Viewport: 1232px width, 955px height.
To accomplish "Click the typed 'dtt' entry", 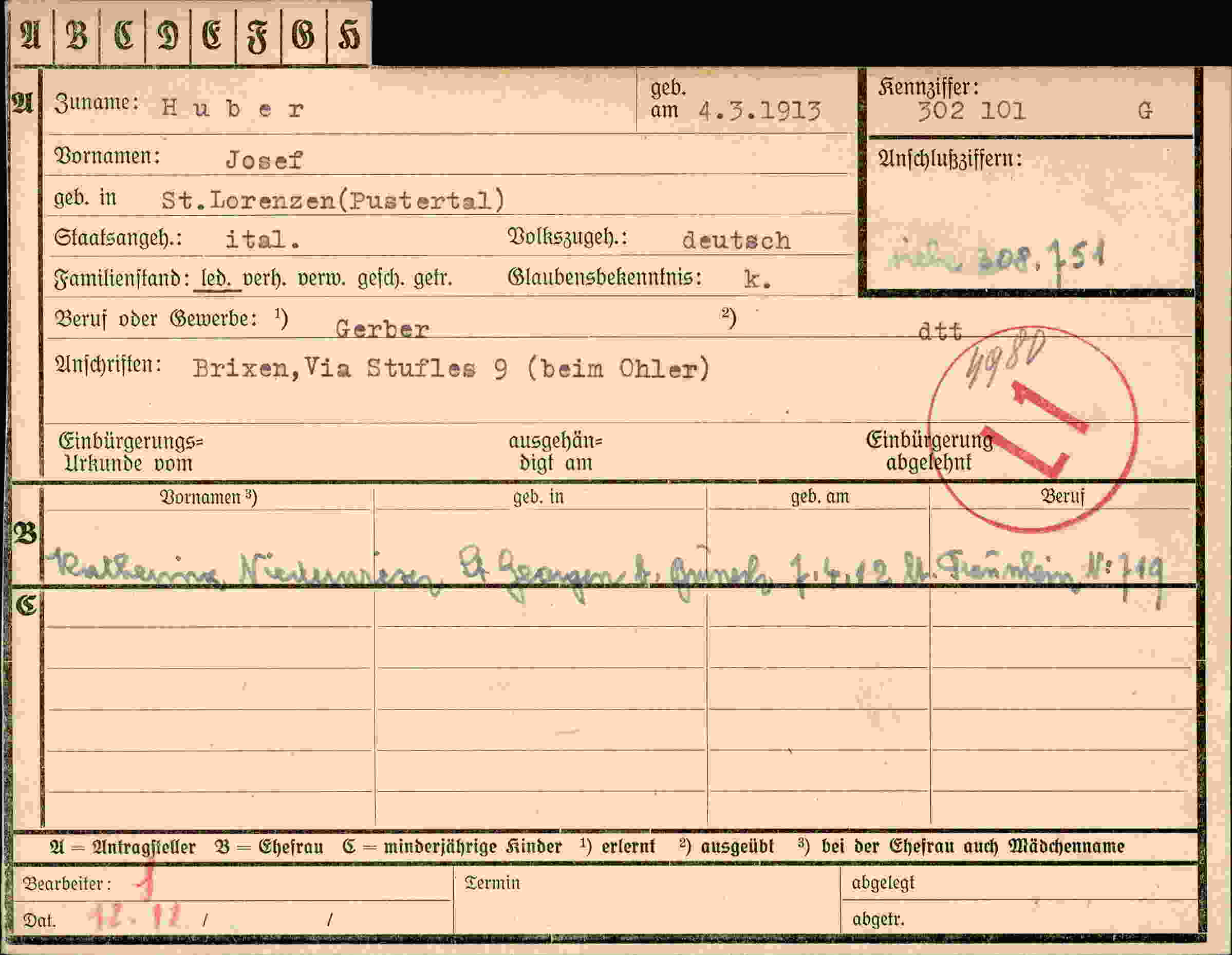I will point(940,331).
